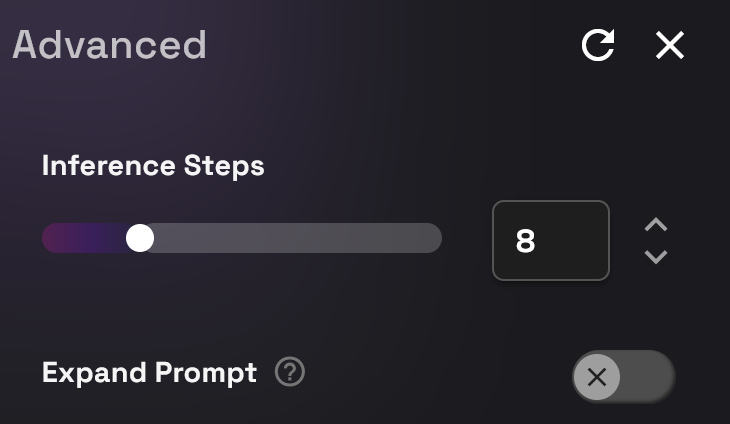
Task: Open the Expand Prompt help tooltip icon
Action: click(x=290, y=373)
